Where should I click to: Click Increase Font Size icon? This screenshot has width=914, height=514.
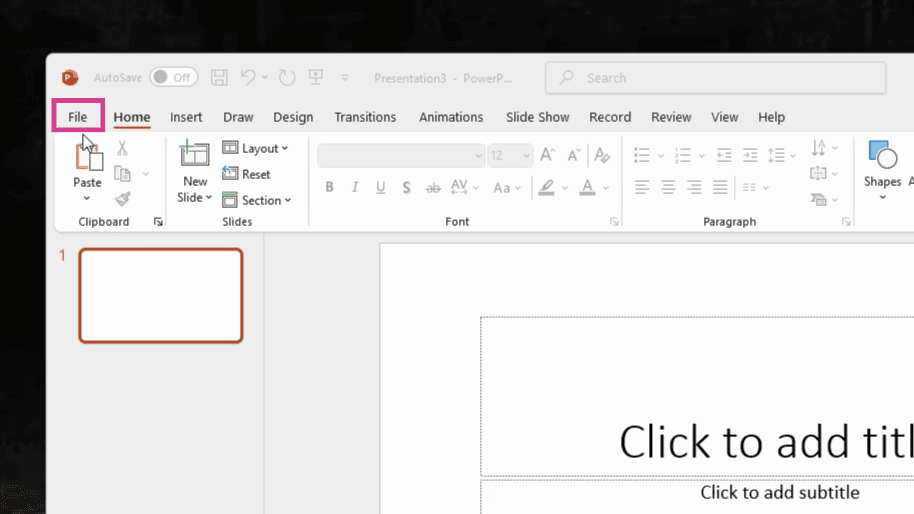coord(547,155)
